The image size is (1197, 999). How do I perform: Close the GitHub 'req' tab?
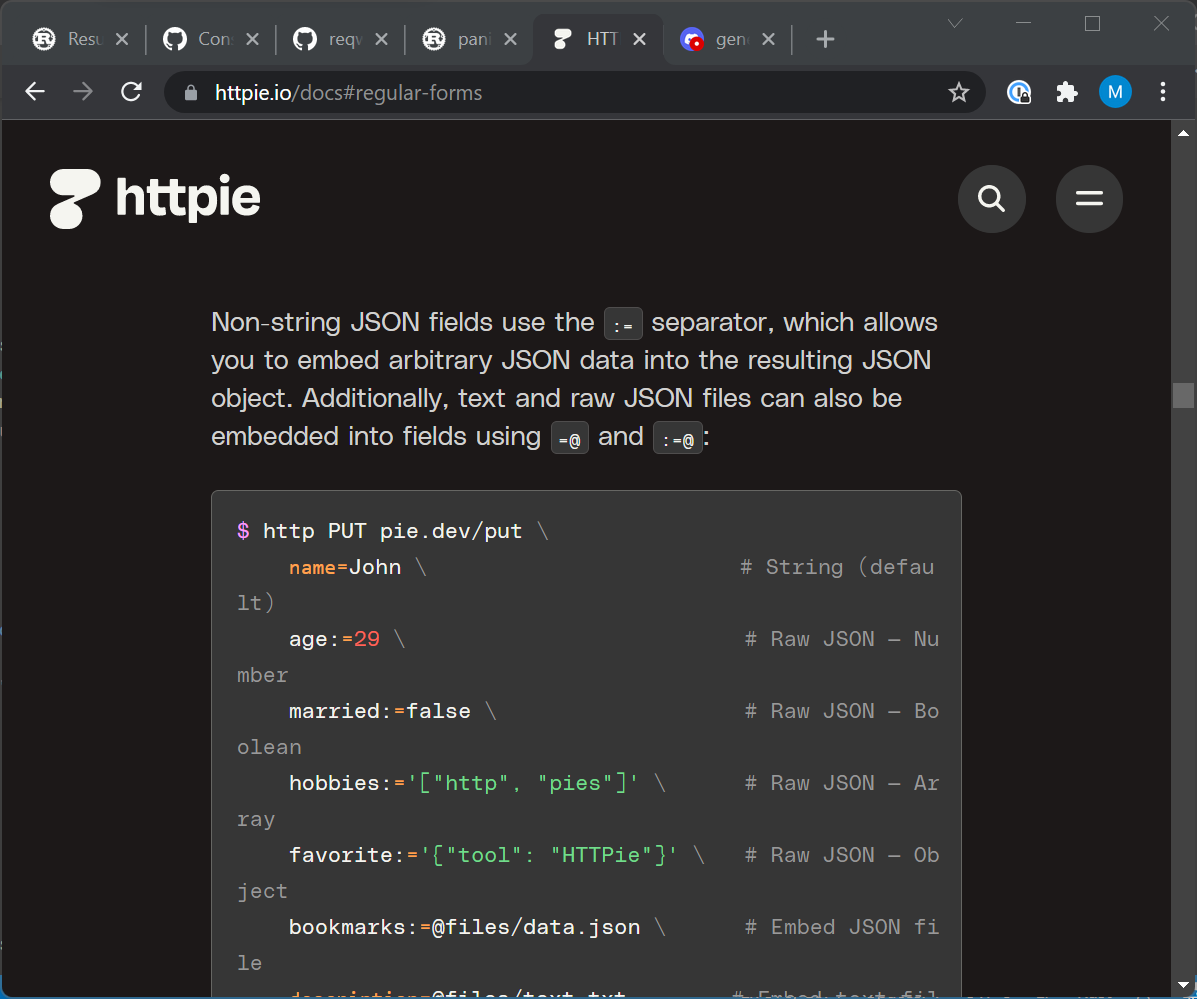coord(382,39)
